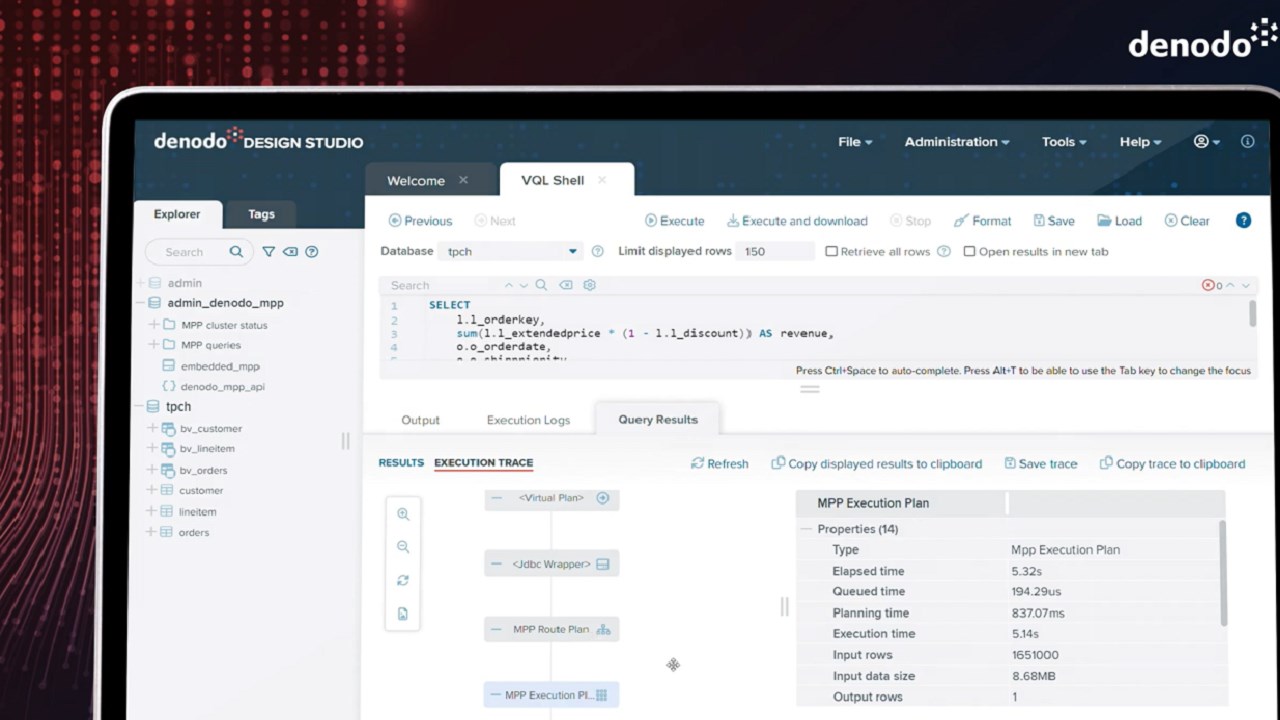Close the Welcome tab
This screenshot has width=1280, height=720.
(x=463, y=180)
